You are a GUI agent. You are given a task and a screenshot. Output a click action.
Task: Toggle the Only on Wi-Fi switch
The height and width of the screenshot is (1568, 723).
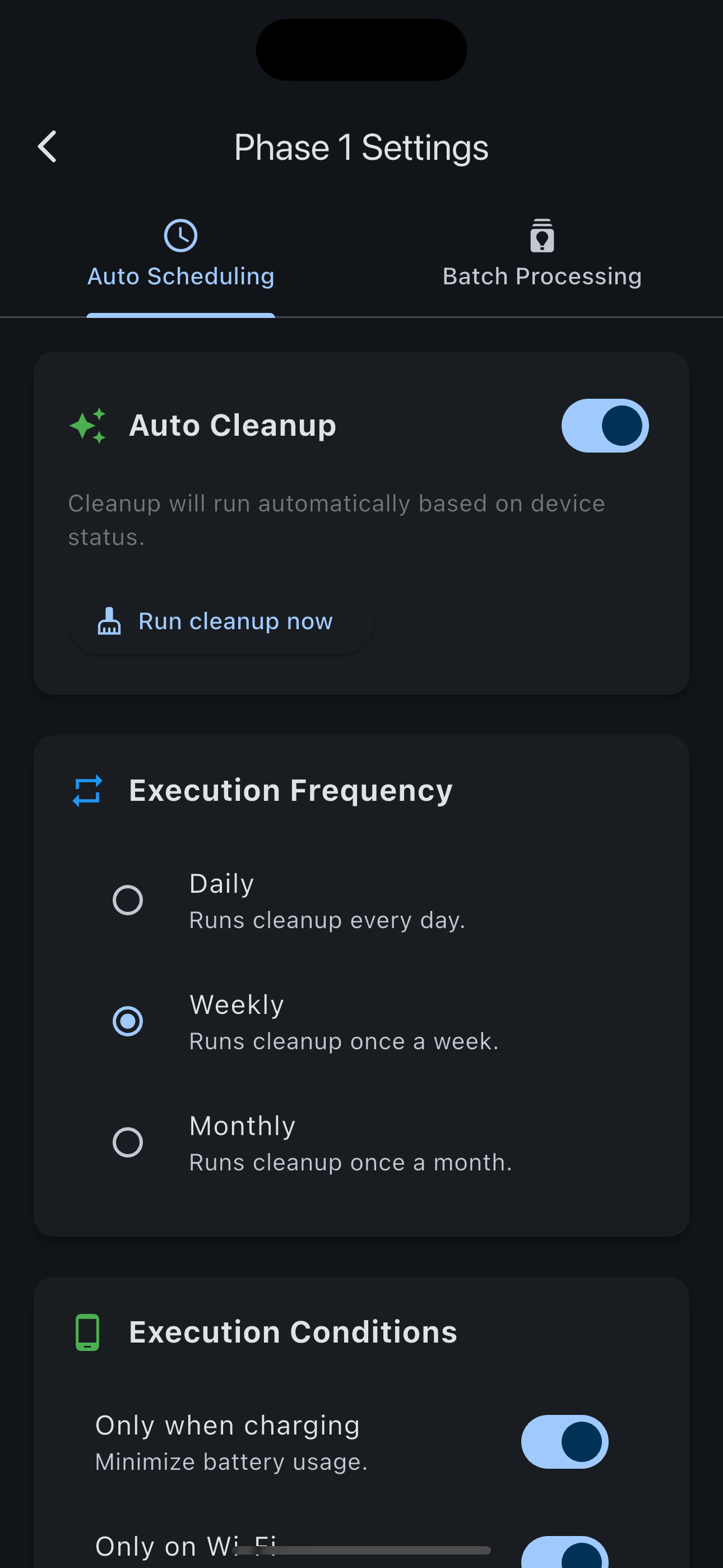565,1552
